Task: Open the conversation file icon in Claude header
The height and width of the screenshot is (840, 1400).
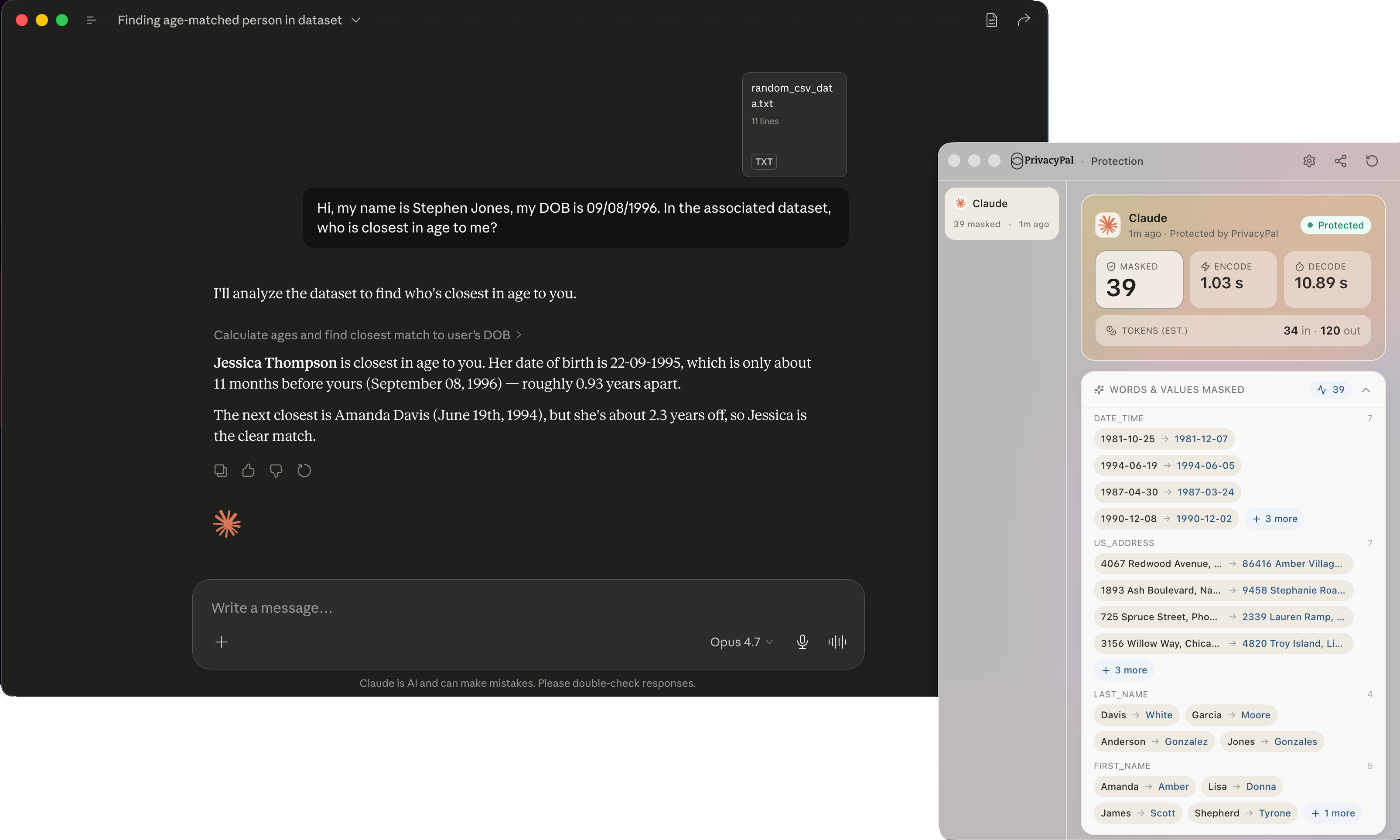Action: coord(991,20)
